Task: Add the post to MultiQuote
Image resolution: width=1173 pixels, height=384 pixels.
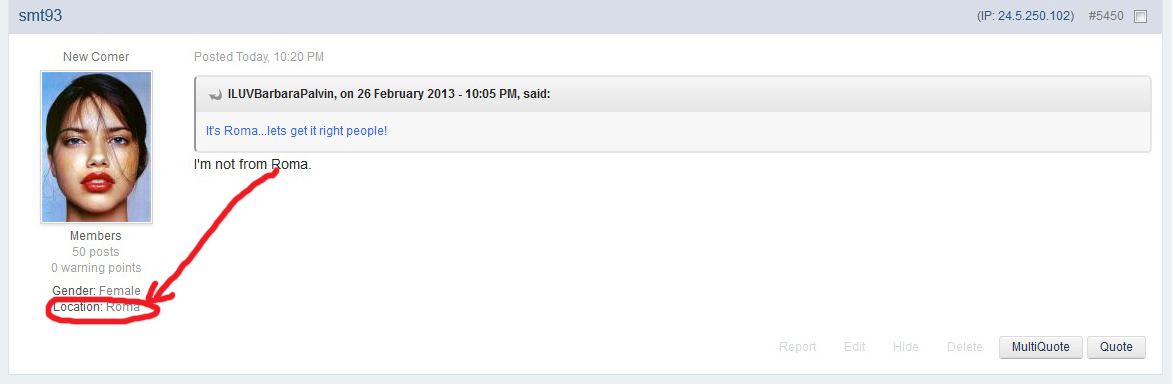Action: pyautogui.click(x=1041, y=347)
